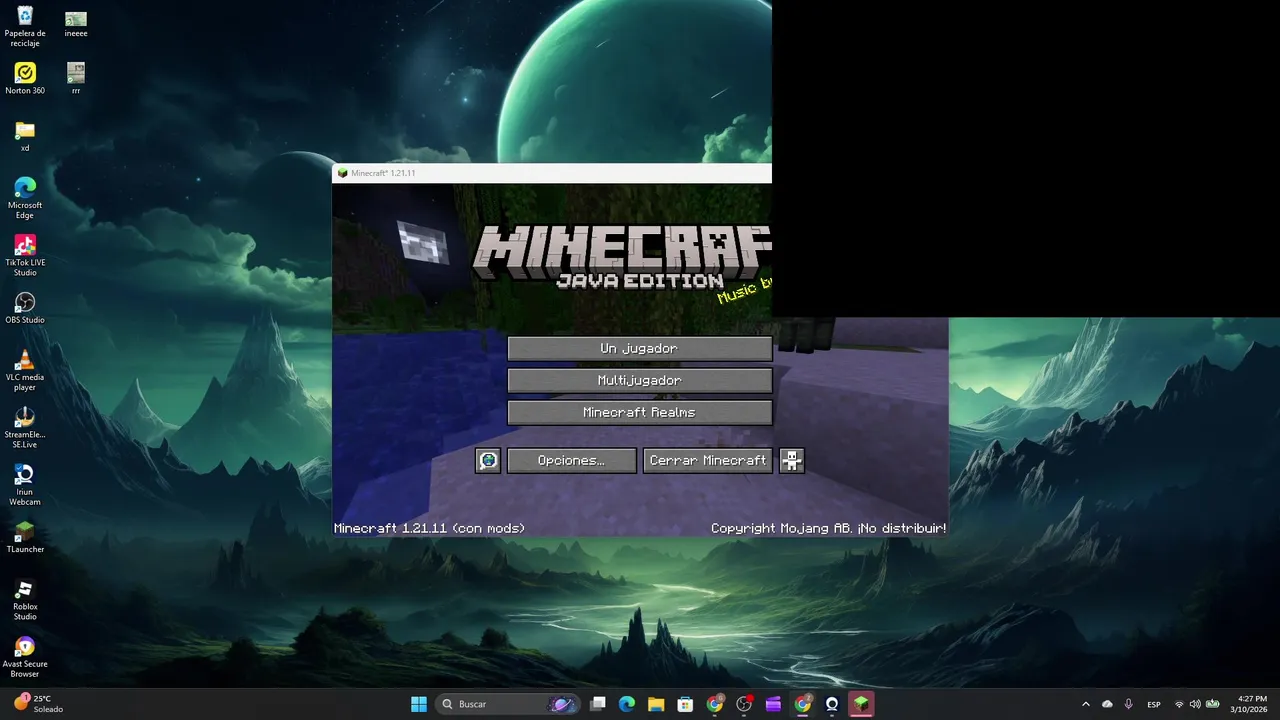1280x720 pixels.
Task: Open the rrr desktop file
Action: 76,79
